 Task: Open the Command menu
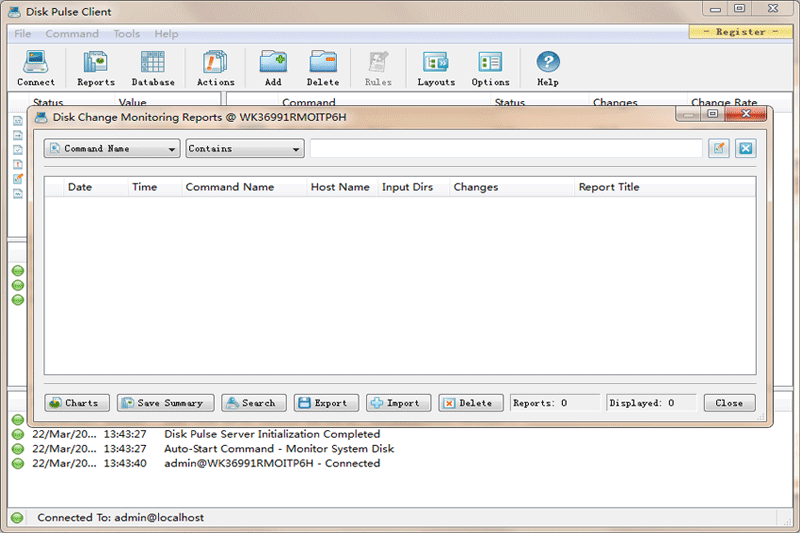pyautogui.click(x=72, y=34)
